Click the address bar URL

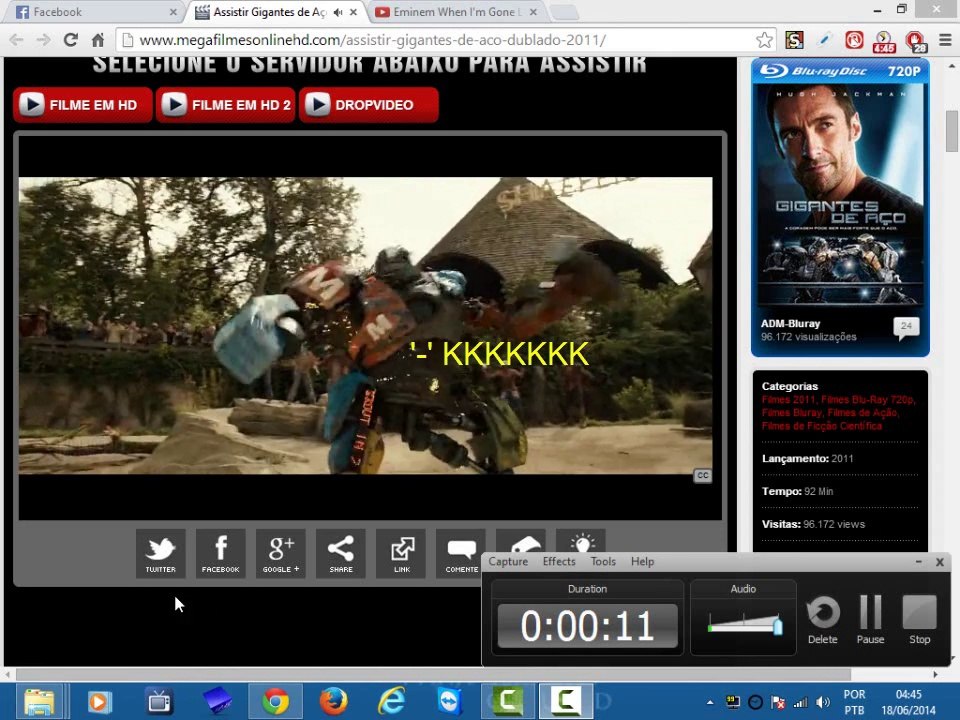tap(372, 40)
